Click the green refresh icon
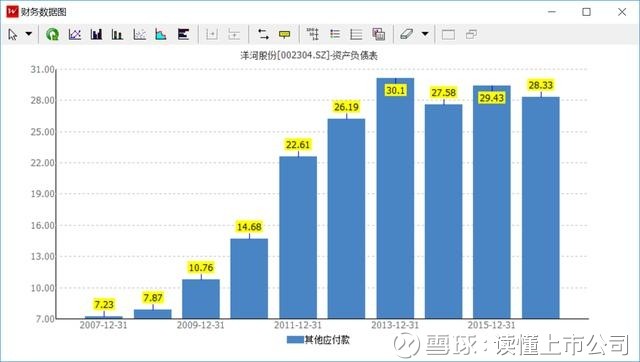Image resolution: width=640 pixels, height=362 pixels. click(52, 34)
